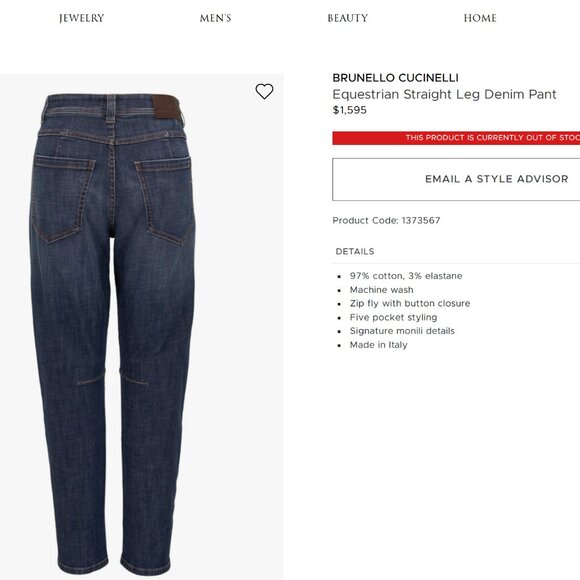Click the Zip fly with button closure line
The width and height of the screenshot is (580, 580).
tap(410, 303)
